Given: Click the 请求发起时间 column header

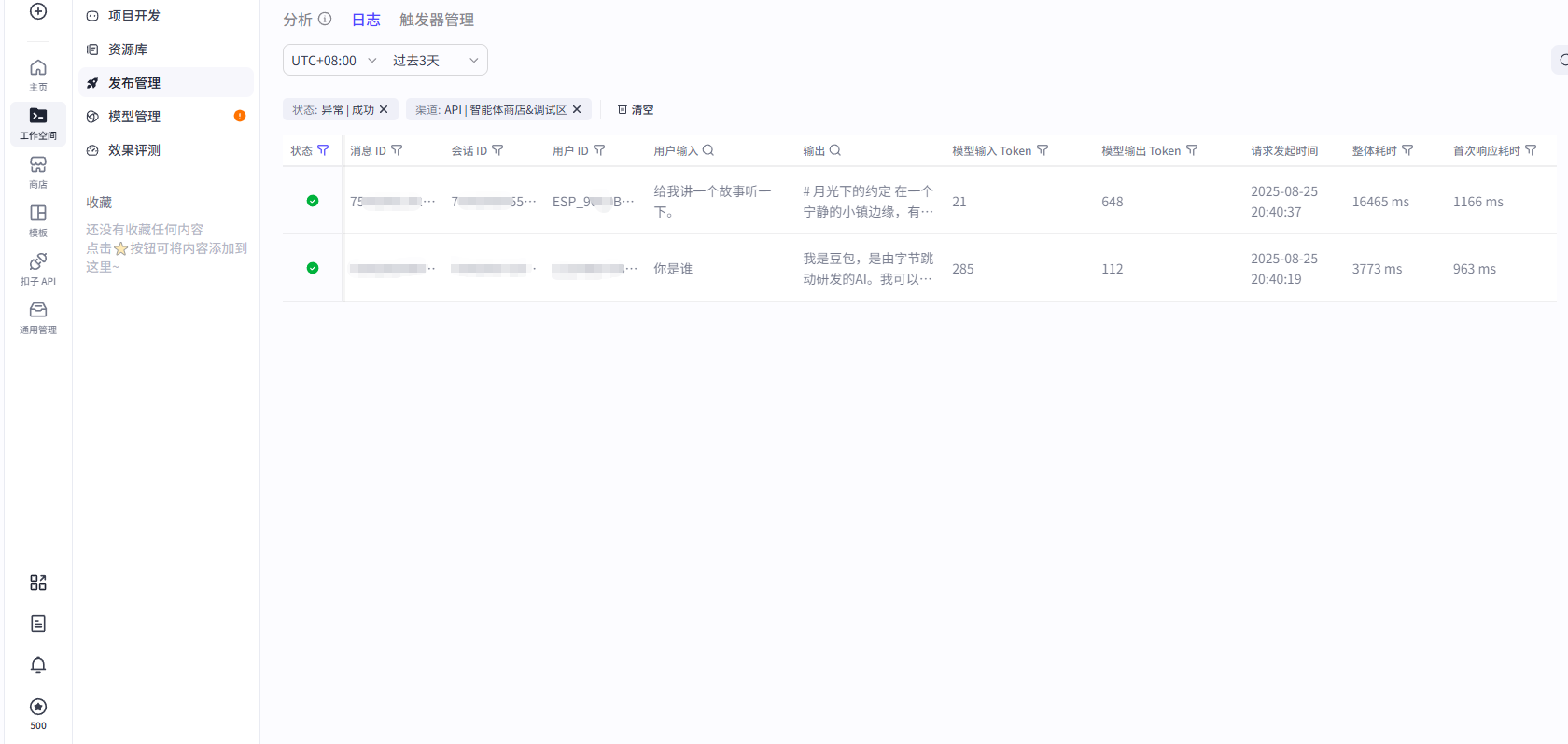Looking at the screenshot, I should (1284, 150).
